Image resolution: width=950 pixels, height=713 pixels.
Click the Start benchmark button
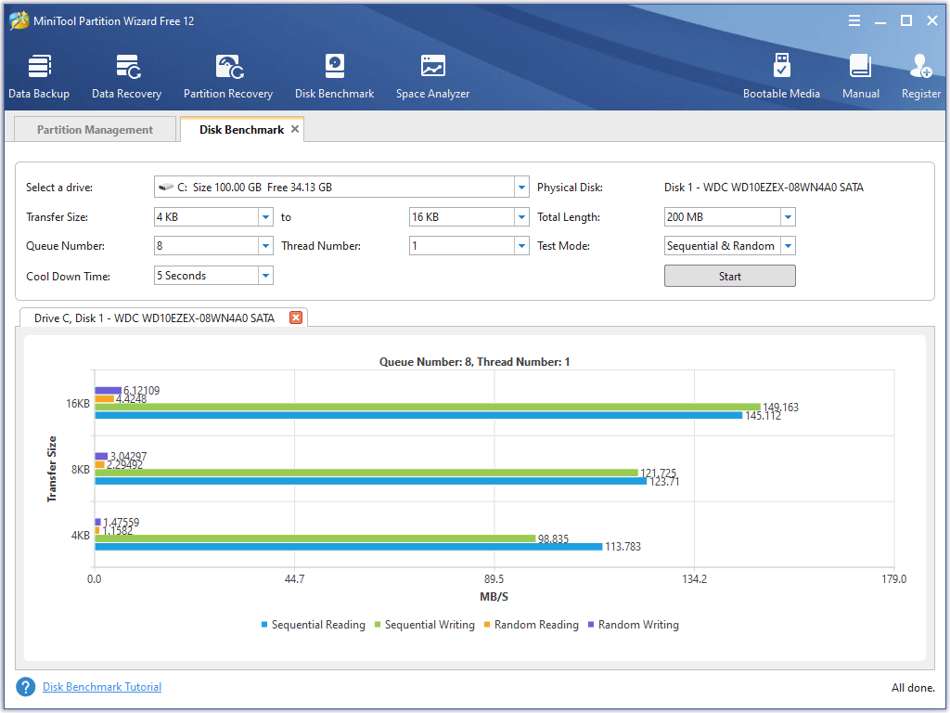coord(729,276)
